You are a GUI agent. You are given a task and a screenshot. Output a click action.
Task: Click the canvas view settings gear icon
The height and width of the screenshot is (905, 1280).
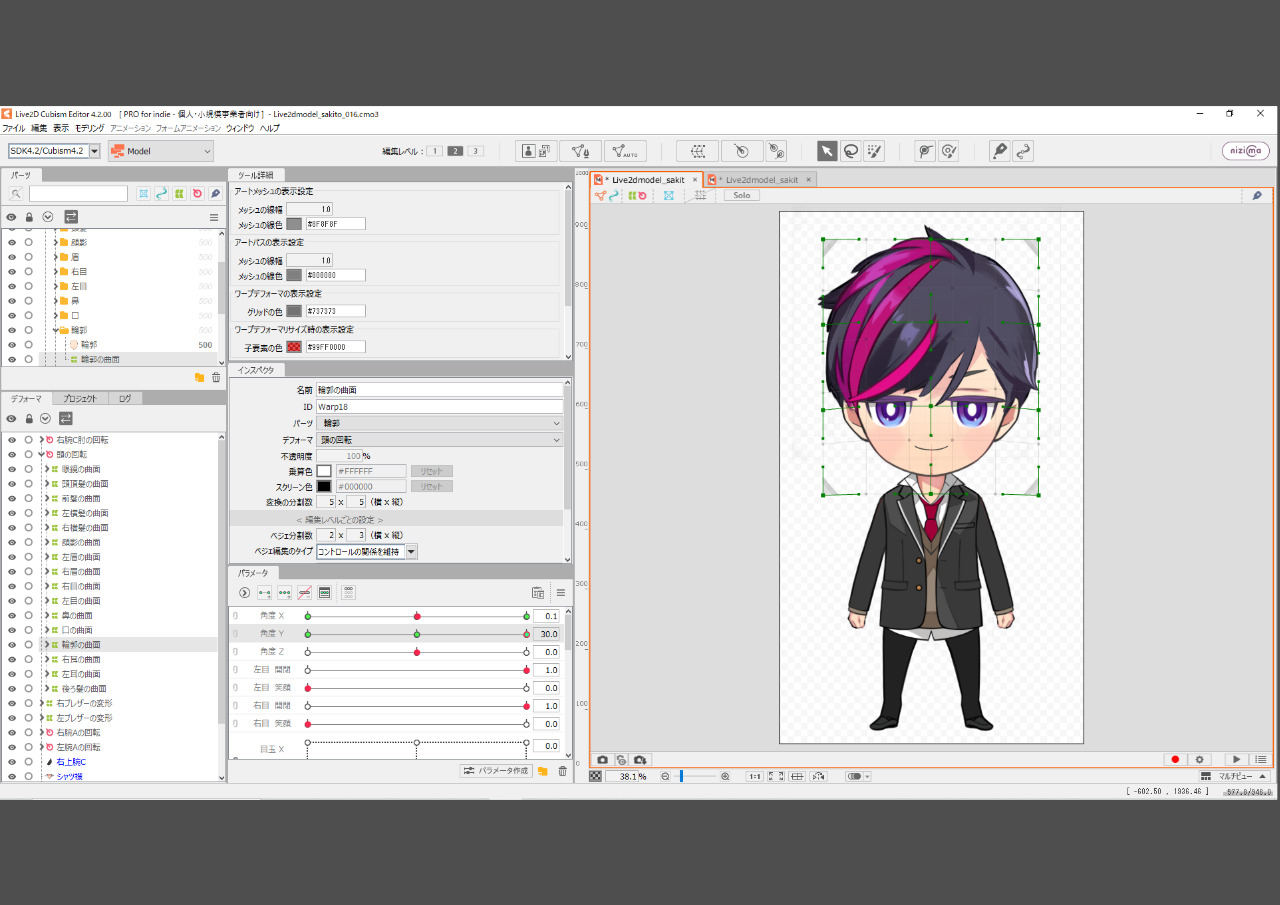point(1200,760)
